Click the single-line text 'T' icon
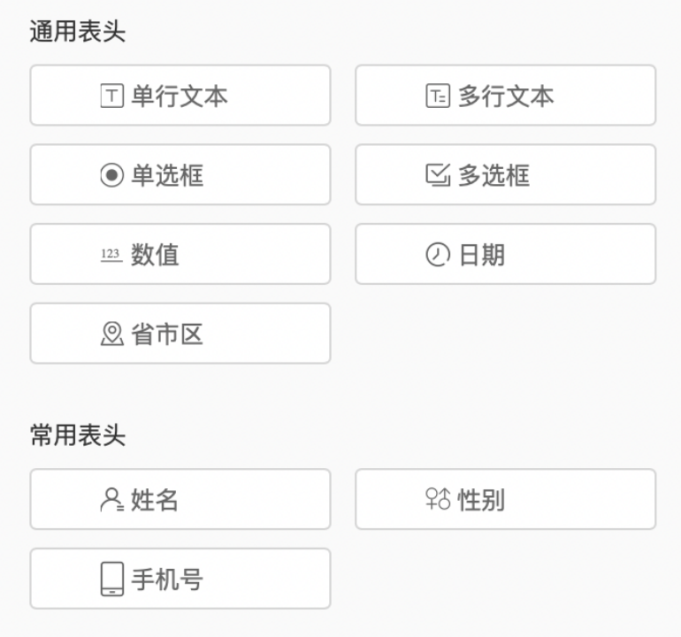681x637 pixels. click(x=112, y=96)
